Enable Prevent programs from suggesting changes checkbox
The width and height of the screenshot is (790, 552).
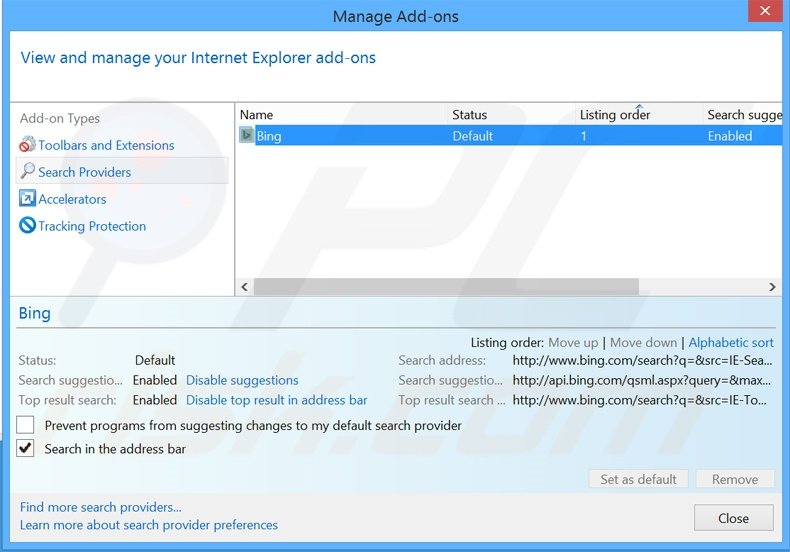[x=25, y=425]
